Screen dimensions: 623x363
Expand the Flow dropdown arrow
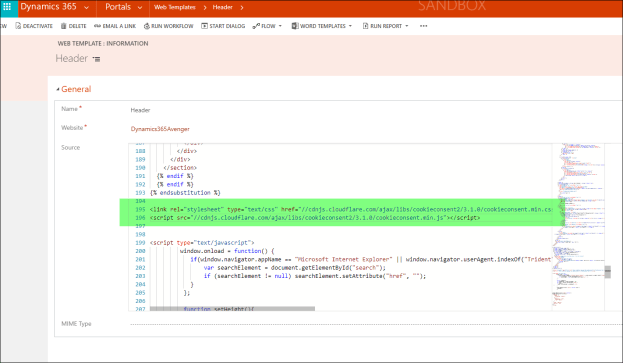pos(280,26)
